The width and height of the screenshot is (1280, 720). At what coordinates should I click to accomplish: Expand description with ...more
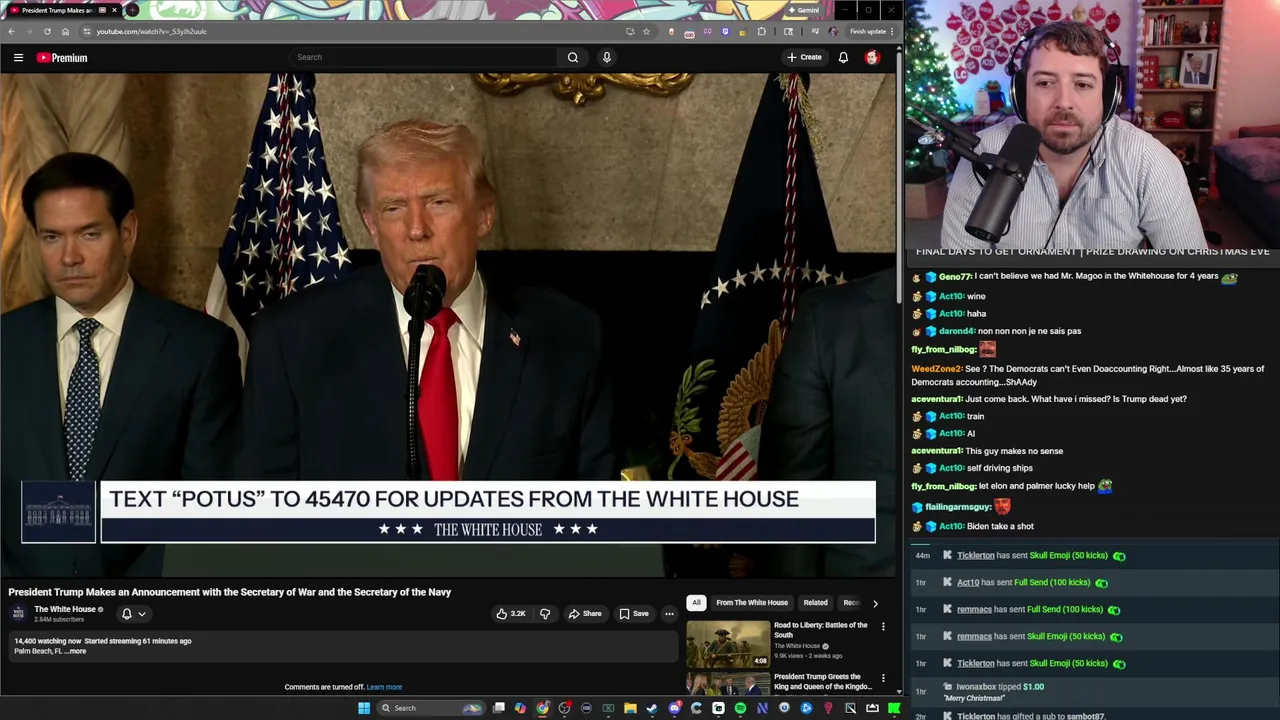click(76, 651)
